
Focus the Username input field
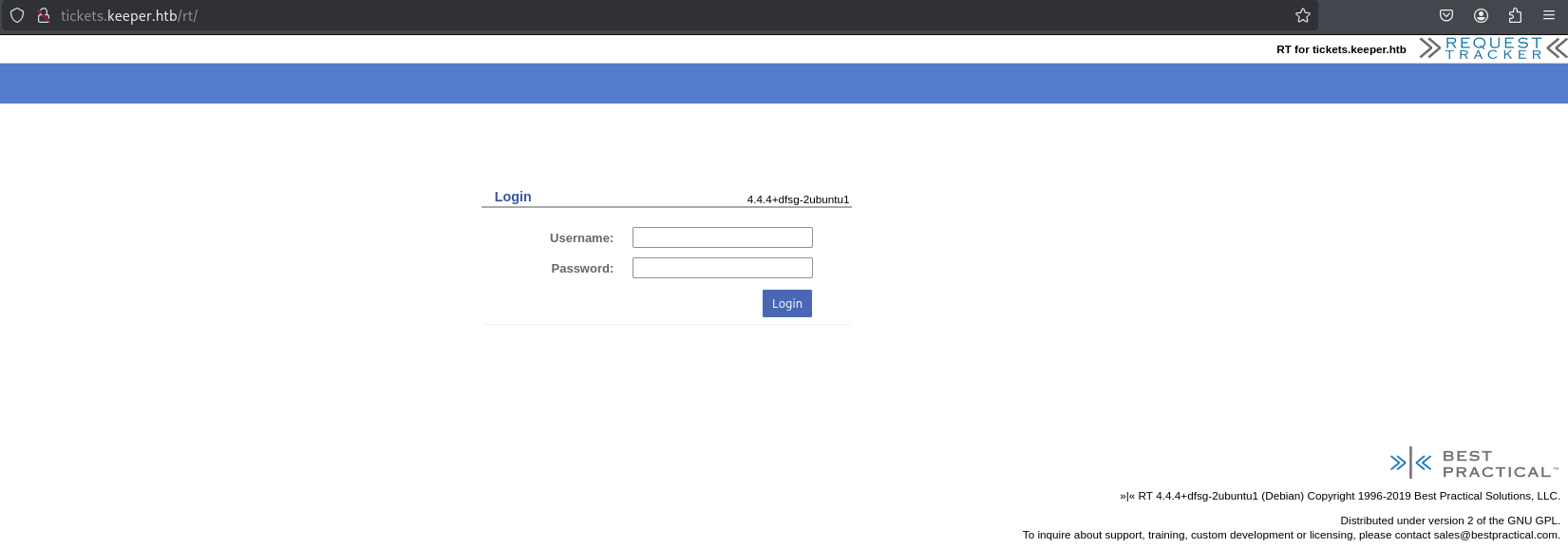pos(722,237)
